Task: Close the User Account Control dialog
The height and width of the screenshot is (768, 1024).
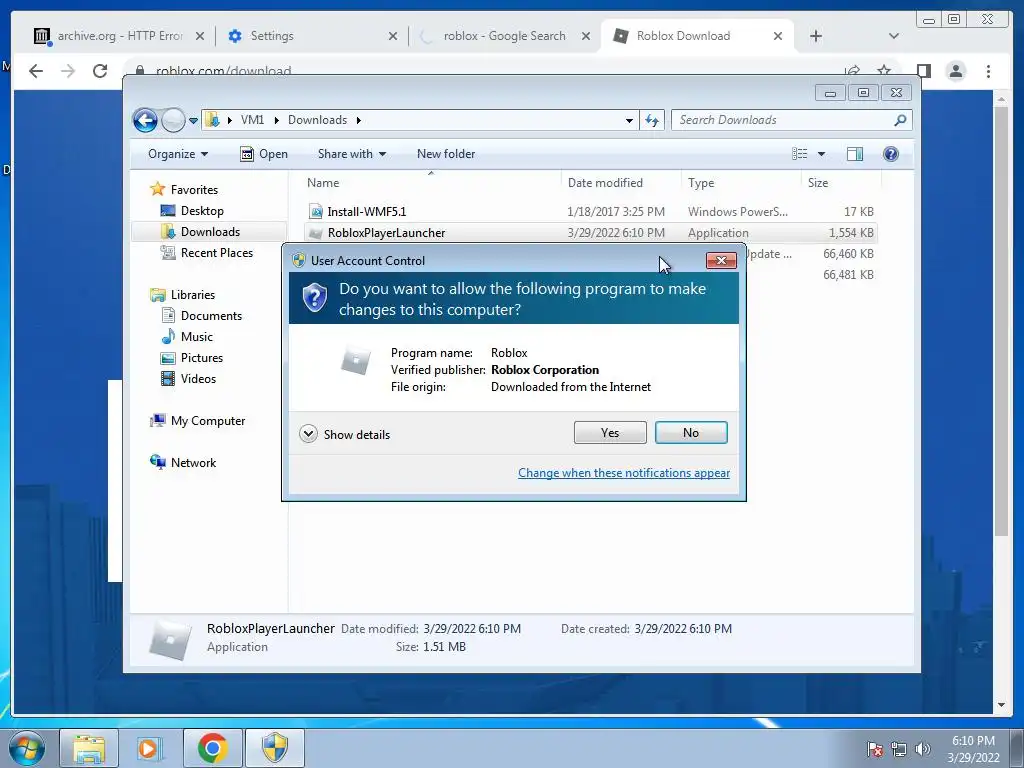Action: 721,261
